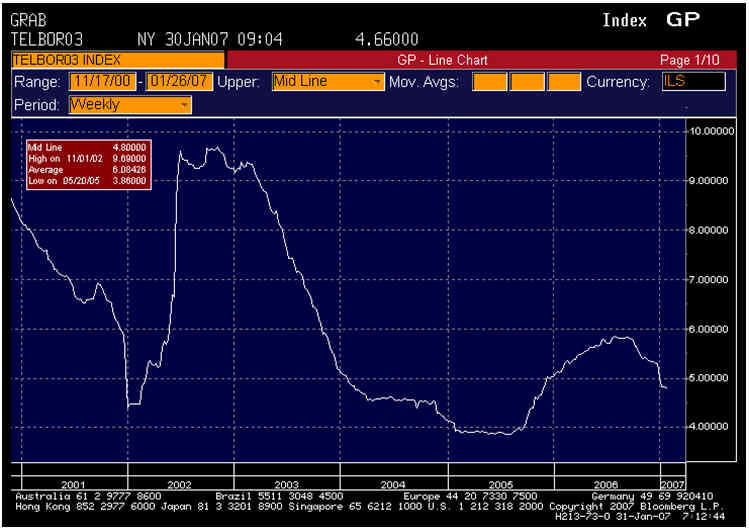Click the 2003 year label on axis

tap(287, 484)
